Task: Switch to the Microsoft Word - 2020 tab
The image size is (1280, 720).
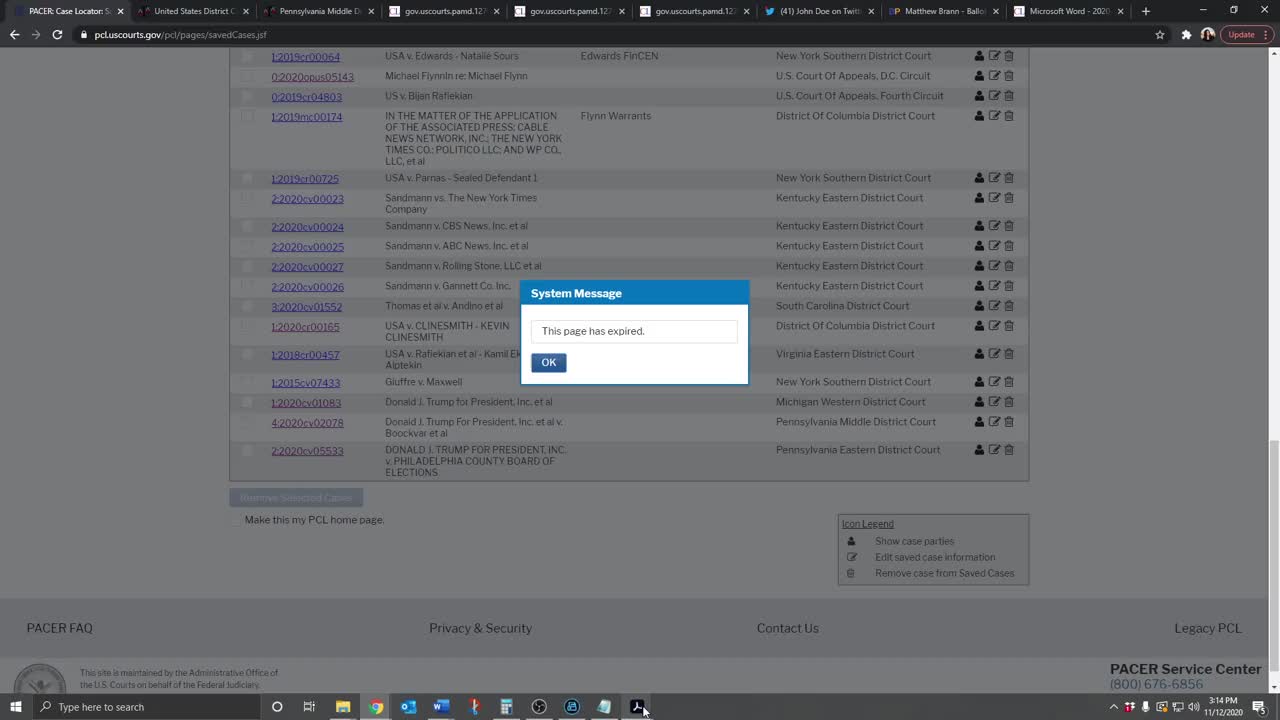Action: (1067, 11)
